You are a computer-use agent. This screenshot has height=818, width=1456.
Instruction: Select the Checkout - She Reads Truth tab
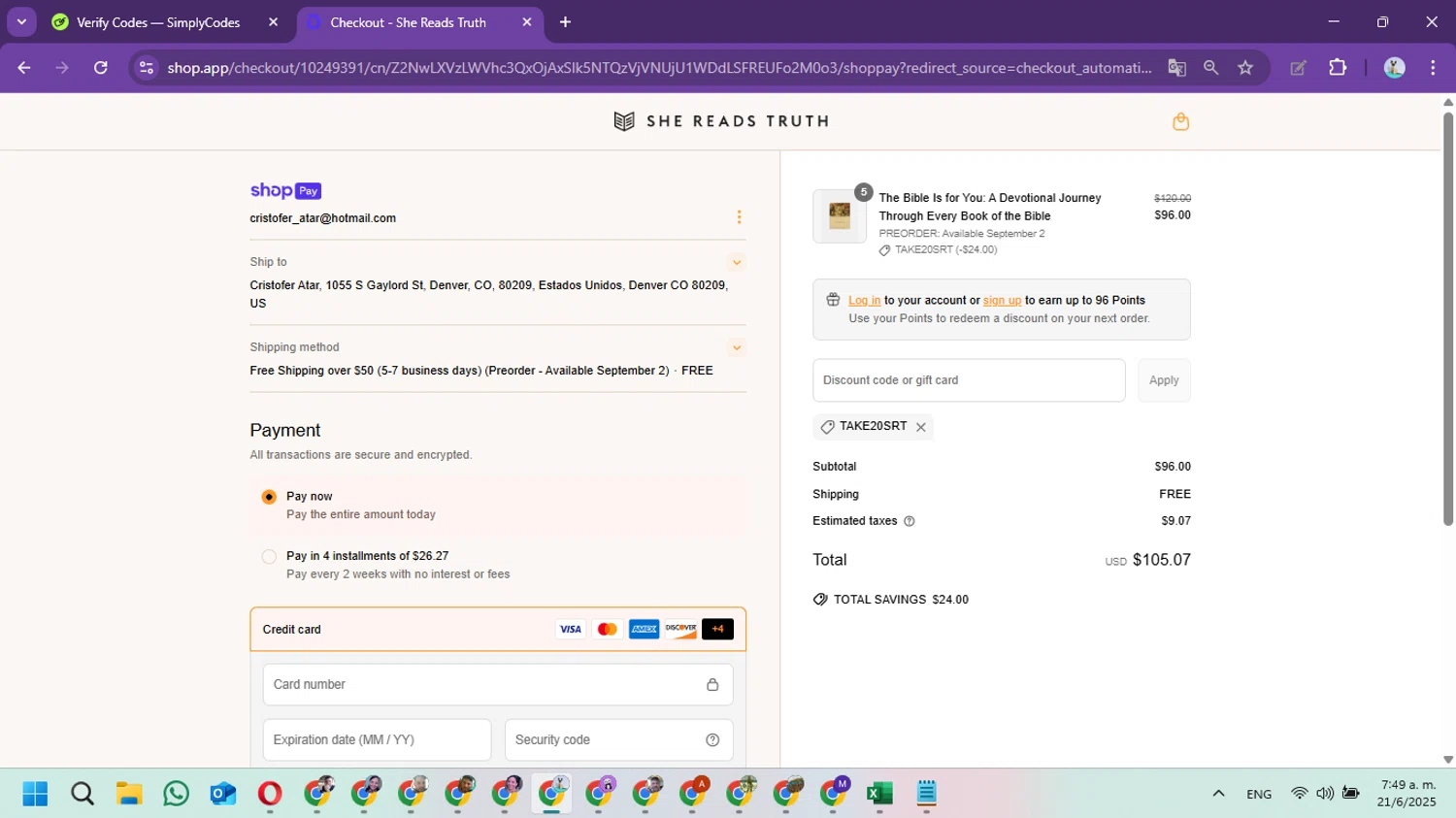click(408, 22)
